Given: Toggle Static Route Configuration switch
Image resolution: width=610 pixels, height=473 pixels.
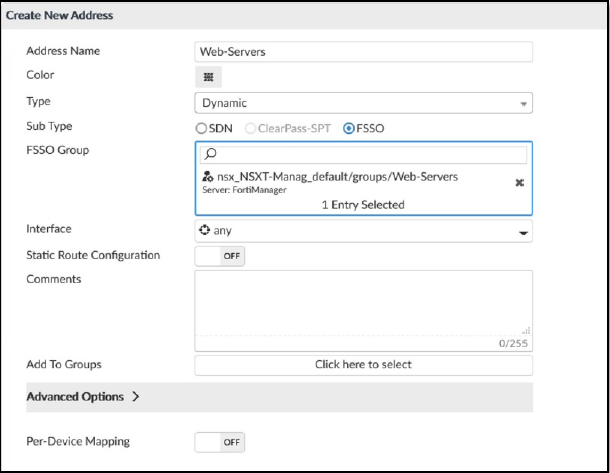Looking at the screenshot, I should (x=219, y=256).
